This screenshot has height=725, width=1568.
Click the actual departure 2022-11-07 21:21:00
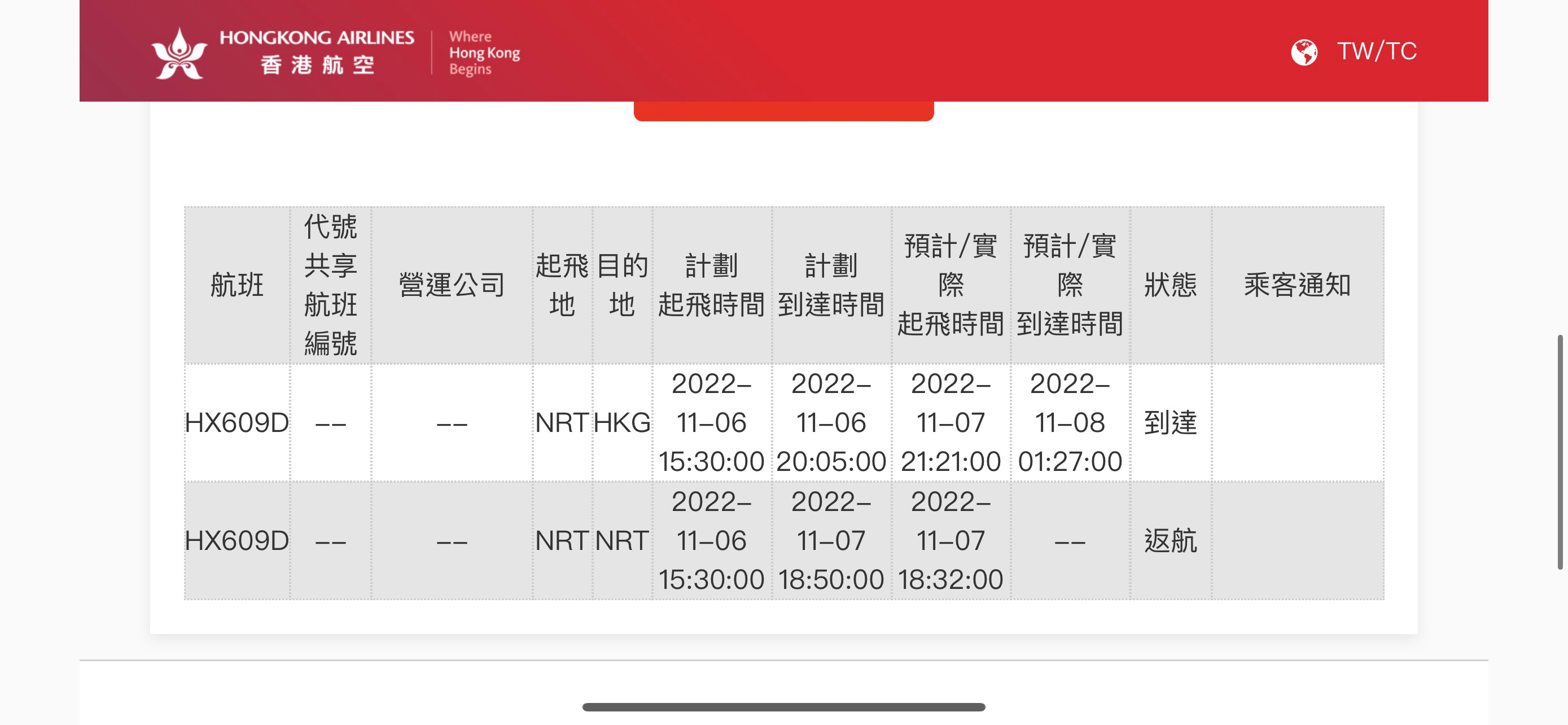(950, 422)
